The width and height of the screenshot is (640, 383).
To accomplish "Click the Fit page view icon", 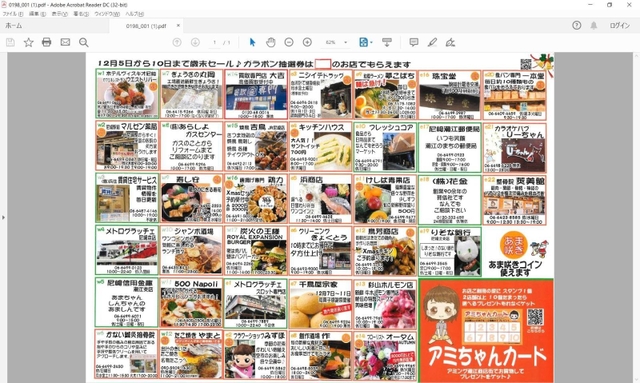I will click(x=363, y=42).
